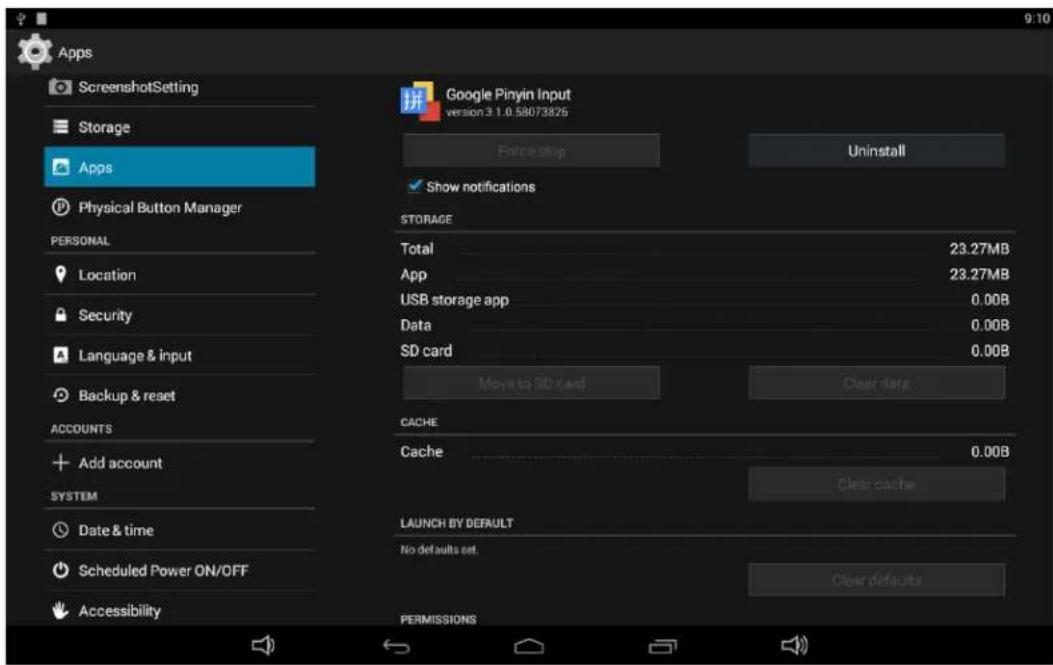Click the Scheduled Power ON/OFF power icon
Screen dimensions: 1053x665
click(x=60, y=570)
